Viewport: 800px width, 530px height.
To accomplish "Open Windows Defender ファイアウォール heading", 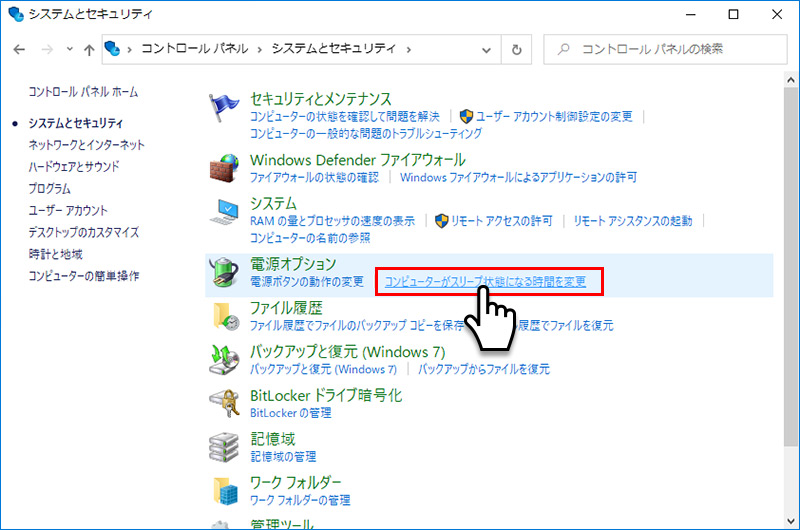I will 358,160.
